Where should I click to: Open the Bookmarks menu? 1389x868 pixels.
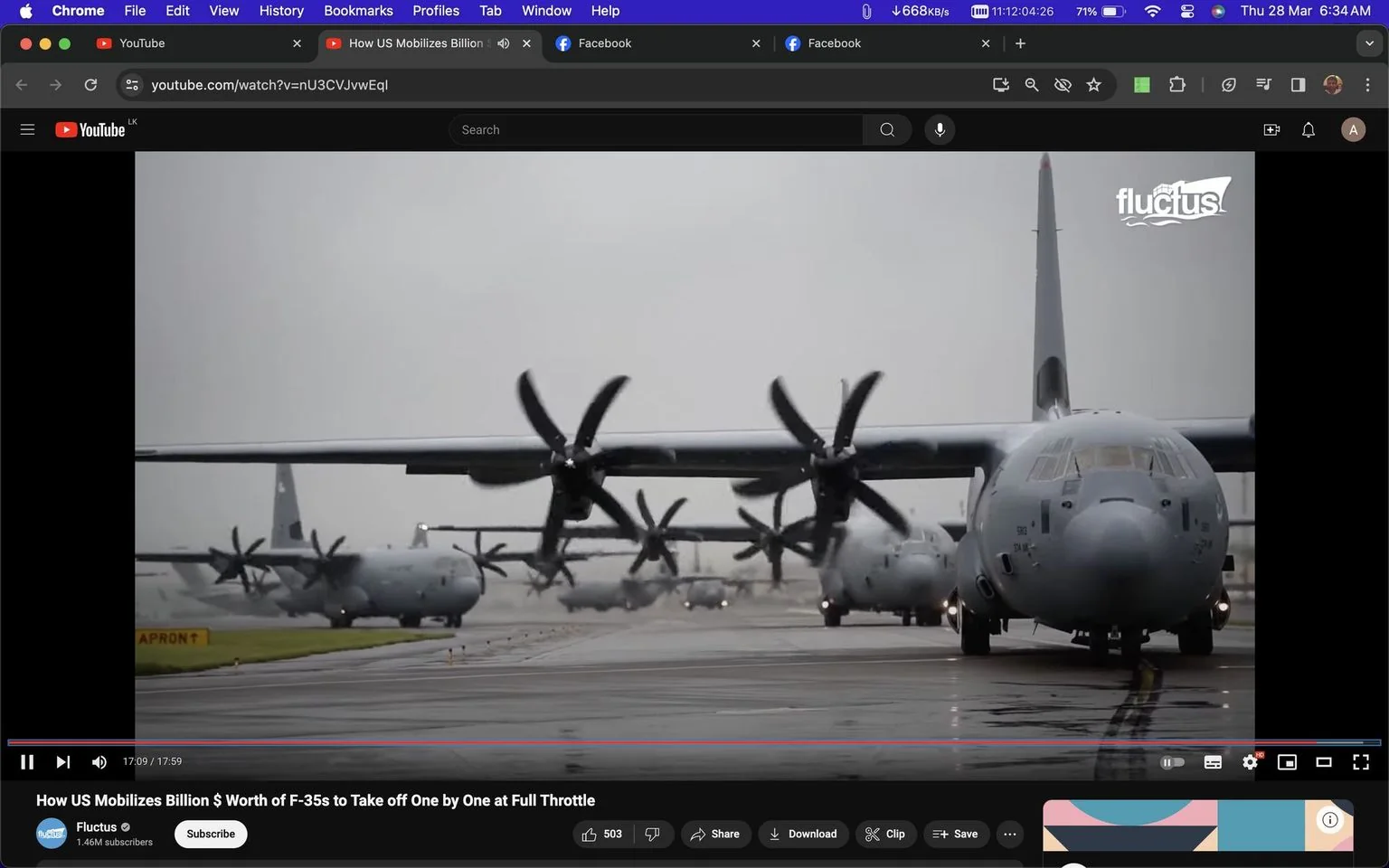358,11
